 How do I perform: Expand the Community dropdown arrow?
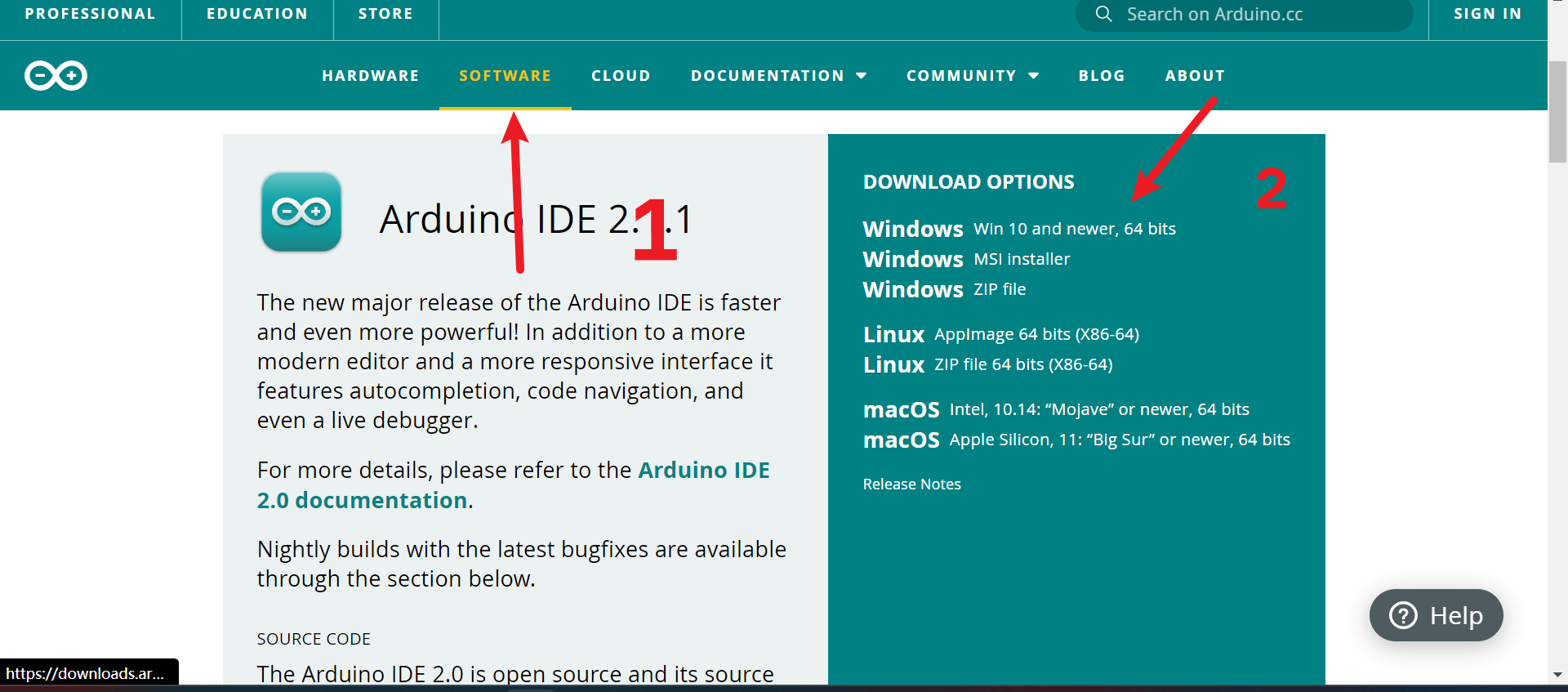[x=1033, y=76]
